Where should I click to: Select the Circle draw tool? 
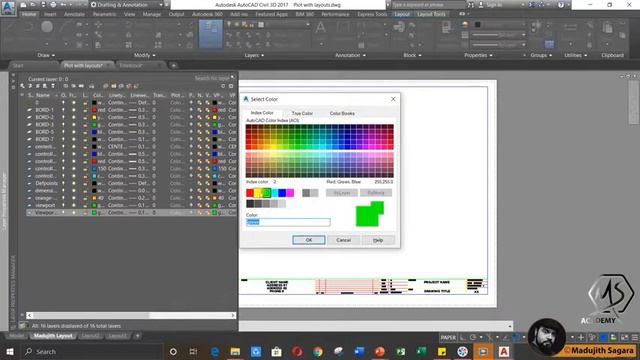47,27
